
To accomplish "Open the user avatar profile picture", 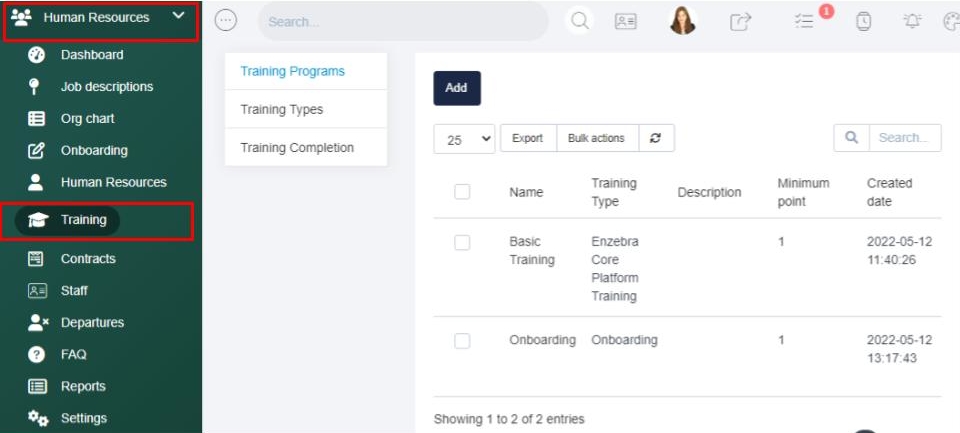I will (683, 21).
